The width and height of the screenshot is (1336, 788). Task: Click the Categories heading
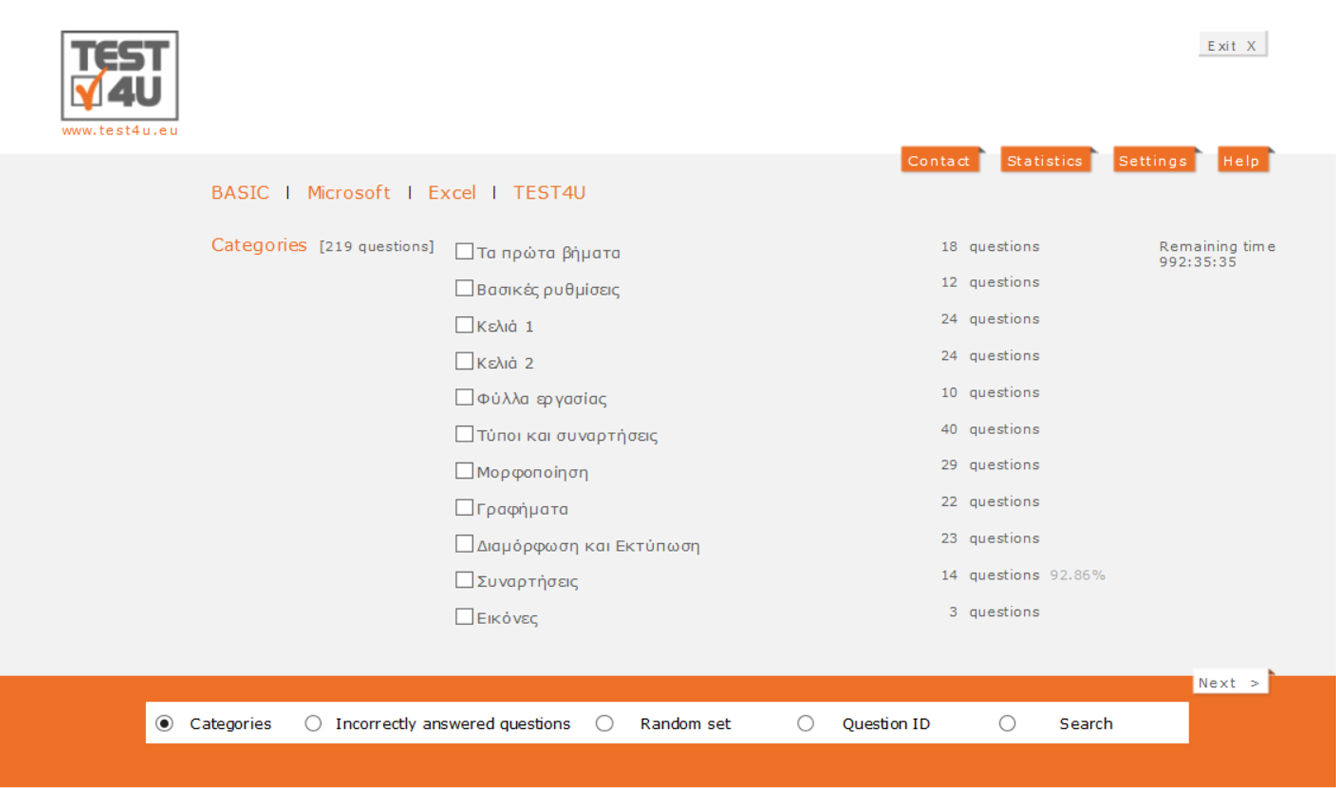click(259, 245)
